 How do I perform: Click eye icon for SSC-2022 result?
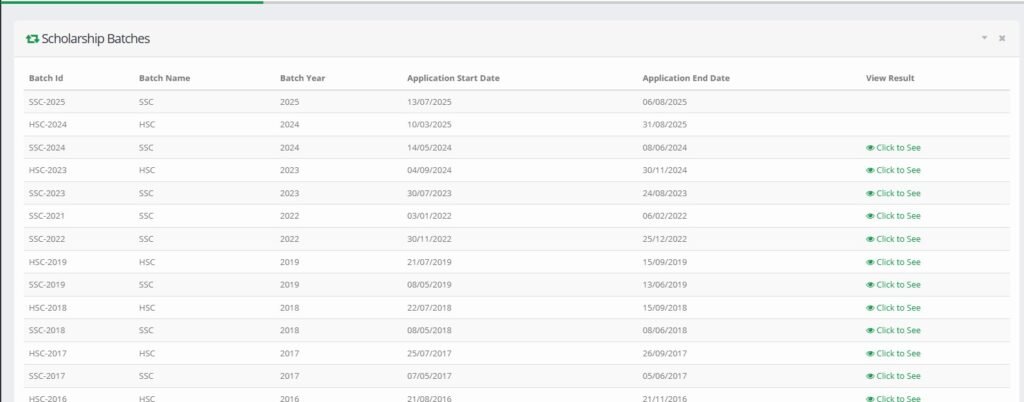click(x=870, y=239)
